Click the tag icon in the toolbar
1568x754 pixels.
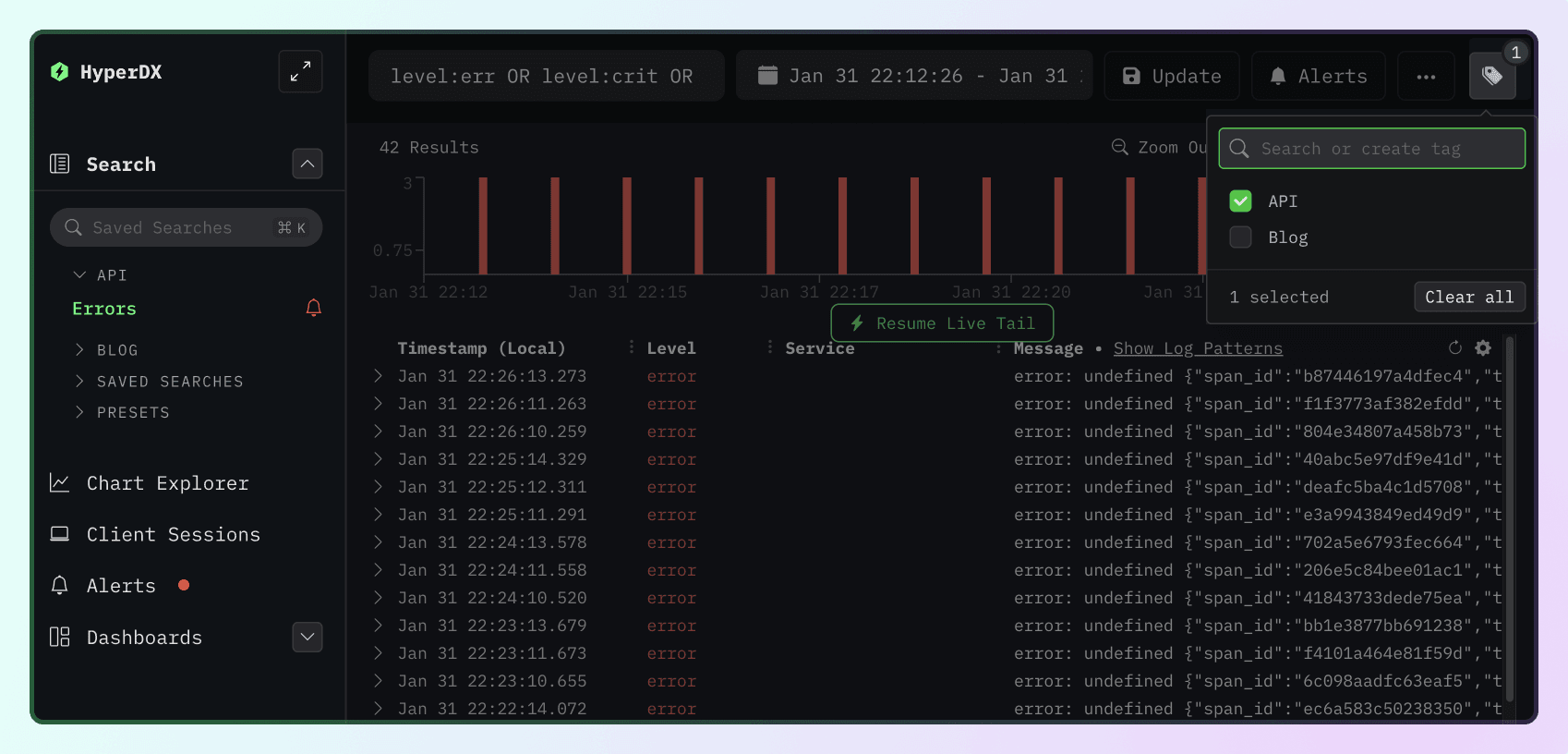1491,76
